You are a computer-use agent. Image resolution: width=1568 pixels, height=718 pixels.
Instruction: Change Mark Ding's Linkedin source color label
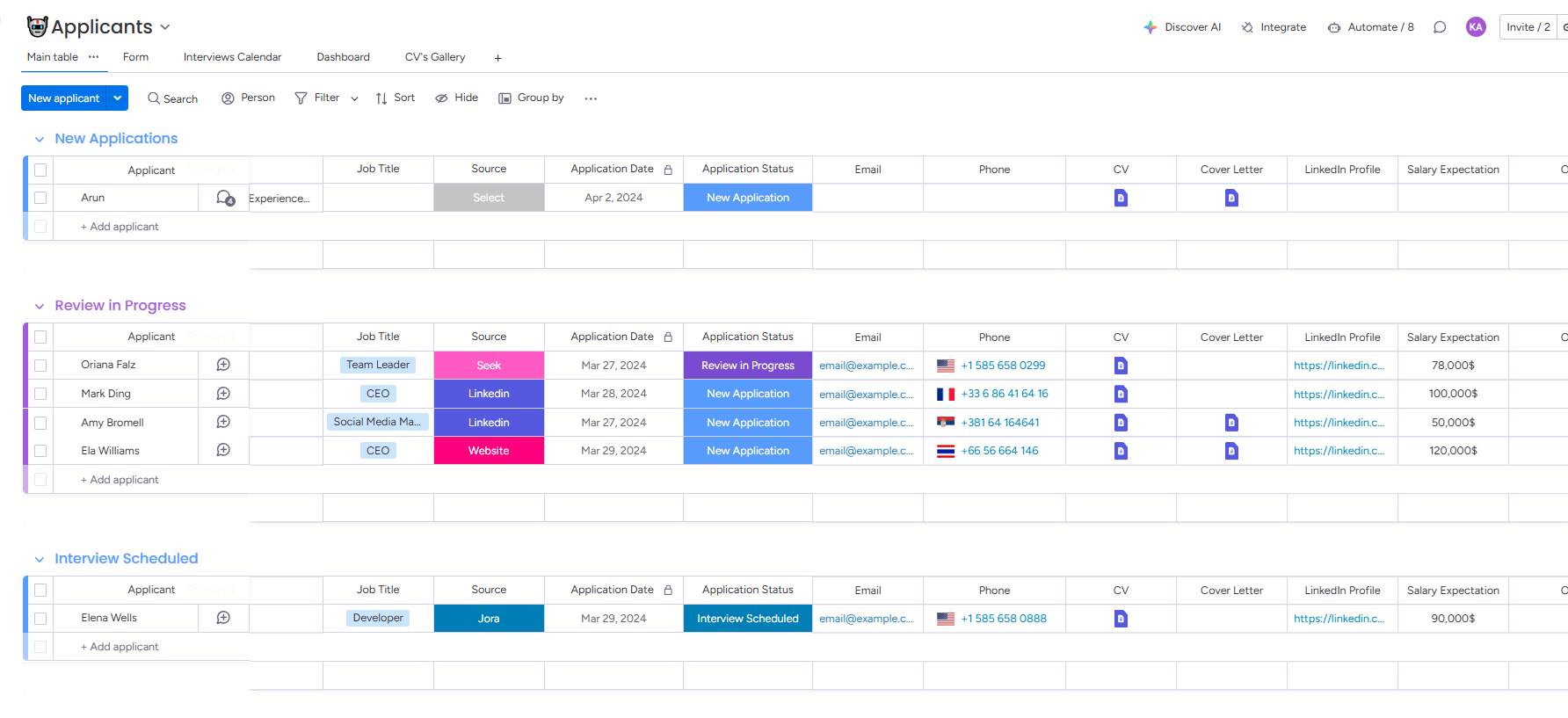(489, 394)
